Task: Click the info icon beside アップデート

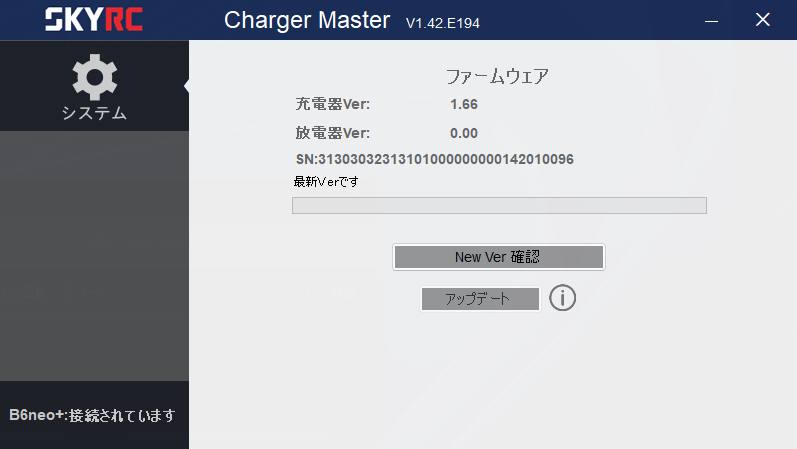Action: pos(562,298)
